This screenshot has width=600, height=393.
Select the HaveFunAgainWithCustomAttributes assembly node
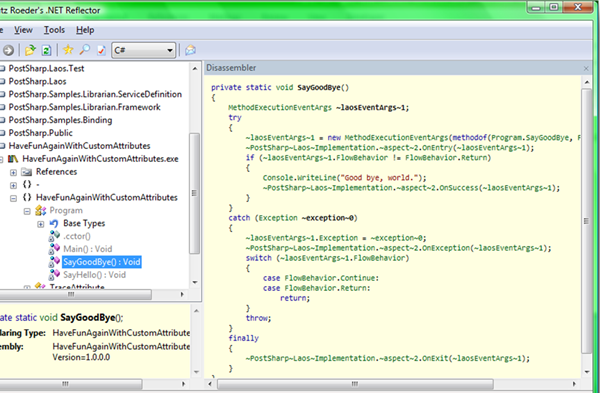click(x=80, y=146)
